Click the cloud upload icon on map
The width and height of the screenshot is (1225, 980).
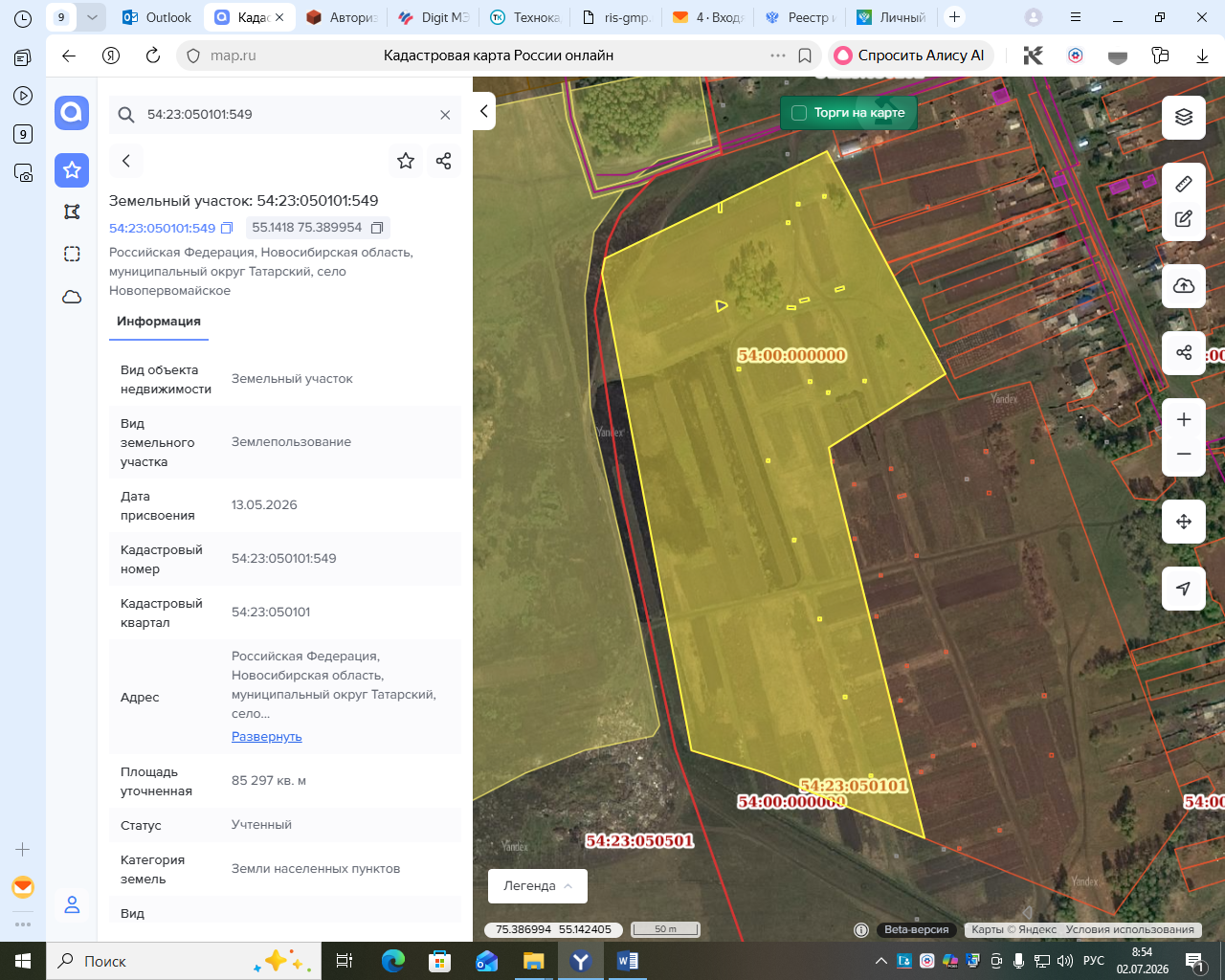[1184, 286]
